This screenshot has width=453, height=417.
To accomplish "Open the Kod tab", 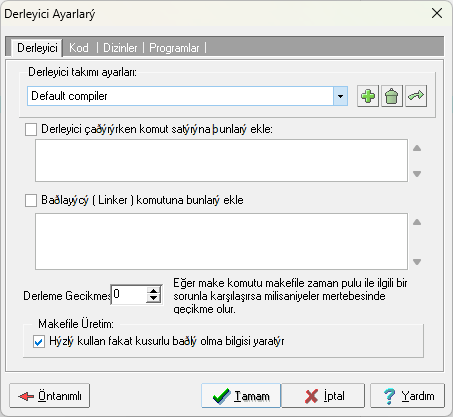I will (x=79, y=48).
